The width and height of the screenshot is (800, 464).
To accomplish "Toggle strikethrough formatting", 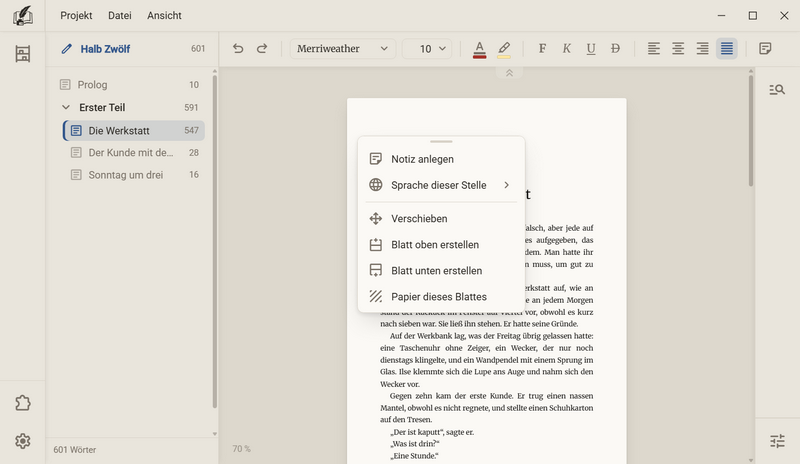I will 615,48.
